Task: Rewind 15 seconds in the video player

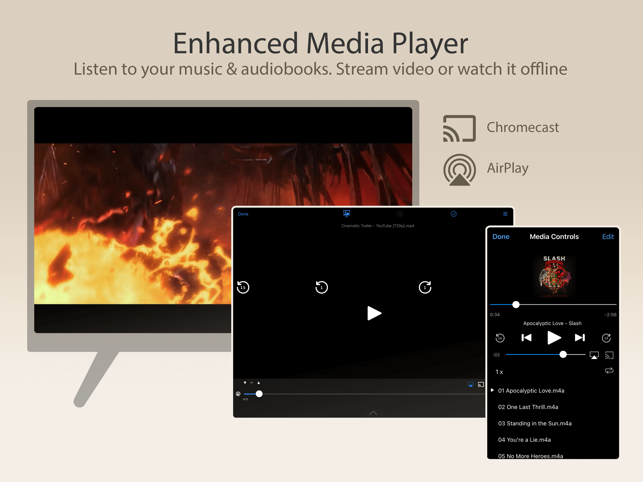Action: (243, 287)
